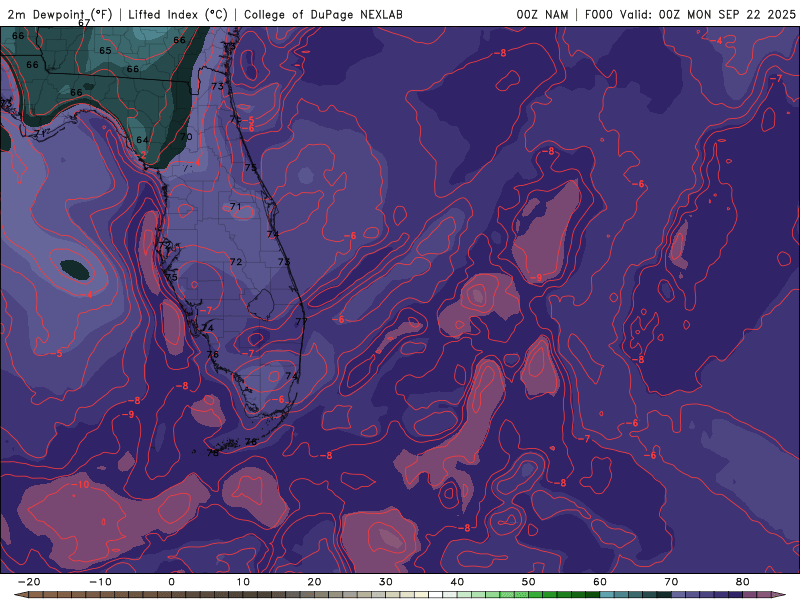Click the dark green dewpoint minimum blob in the Gulf
The width and height of the screenshot is (800, 600).
coord(75,269)
